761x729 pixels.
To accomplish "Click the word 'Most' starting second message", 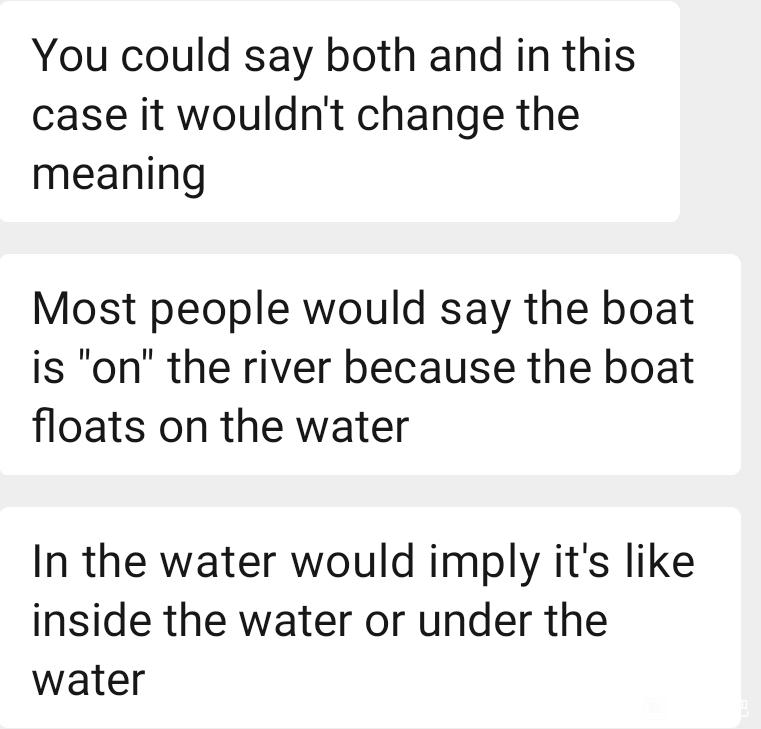I will point(84,309).
